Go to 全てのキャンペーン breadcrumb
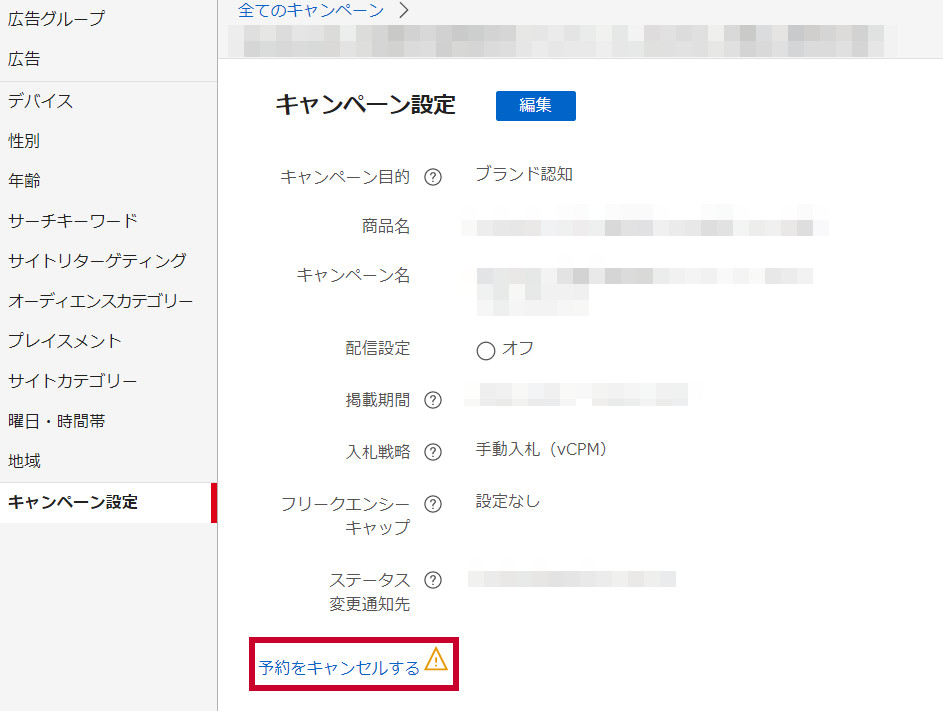 310,10
